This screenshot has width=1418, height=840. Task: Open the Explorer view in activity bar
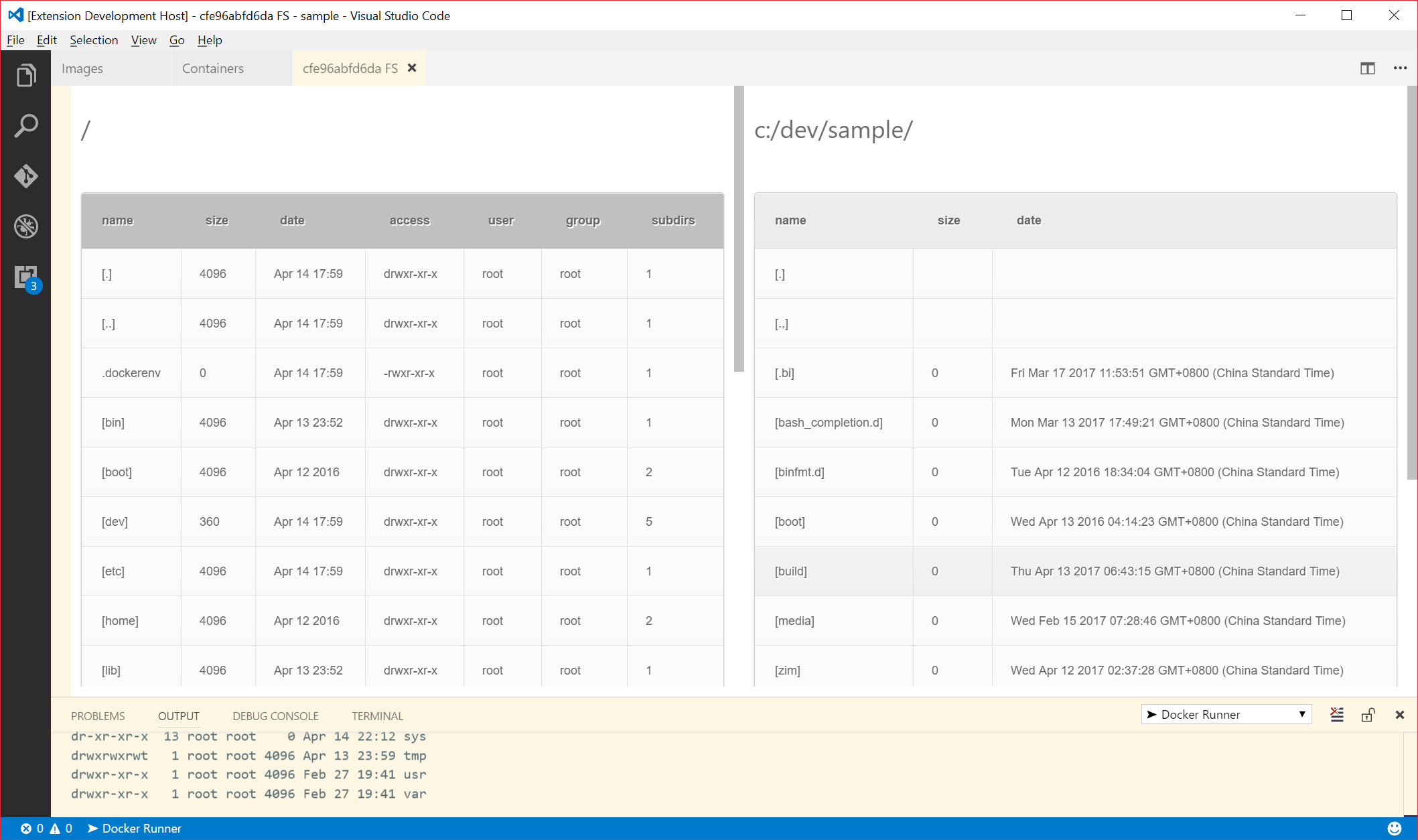25,75
